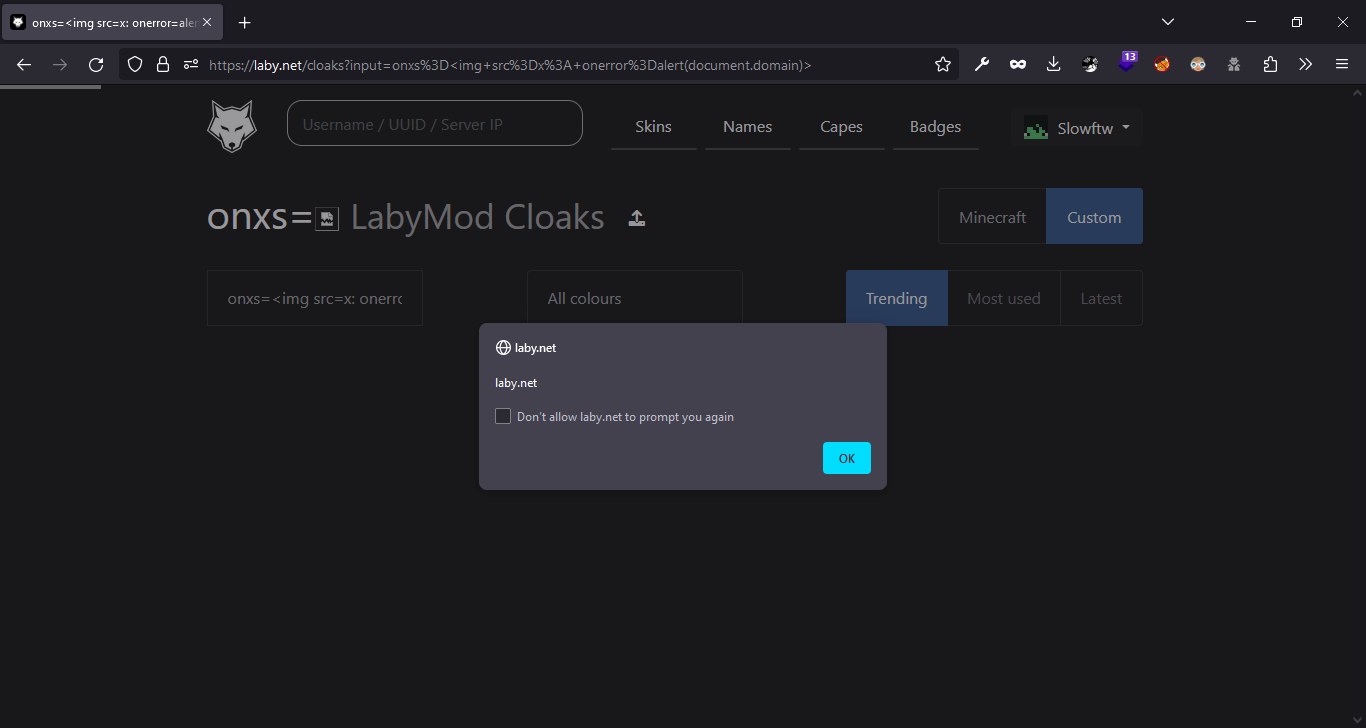Switch to the Minecraft cloaks tab
Viewport: 1366px width, 728px height.
pyautogui.click(x=993, y=217)
